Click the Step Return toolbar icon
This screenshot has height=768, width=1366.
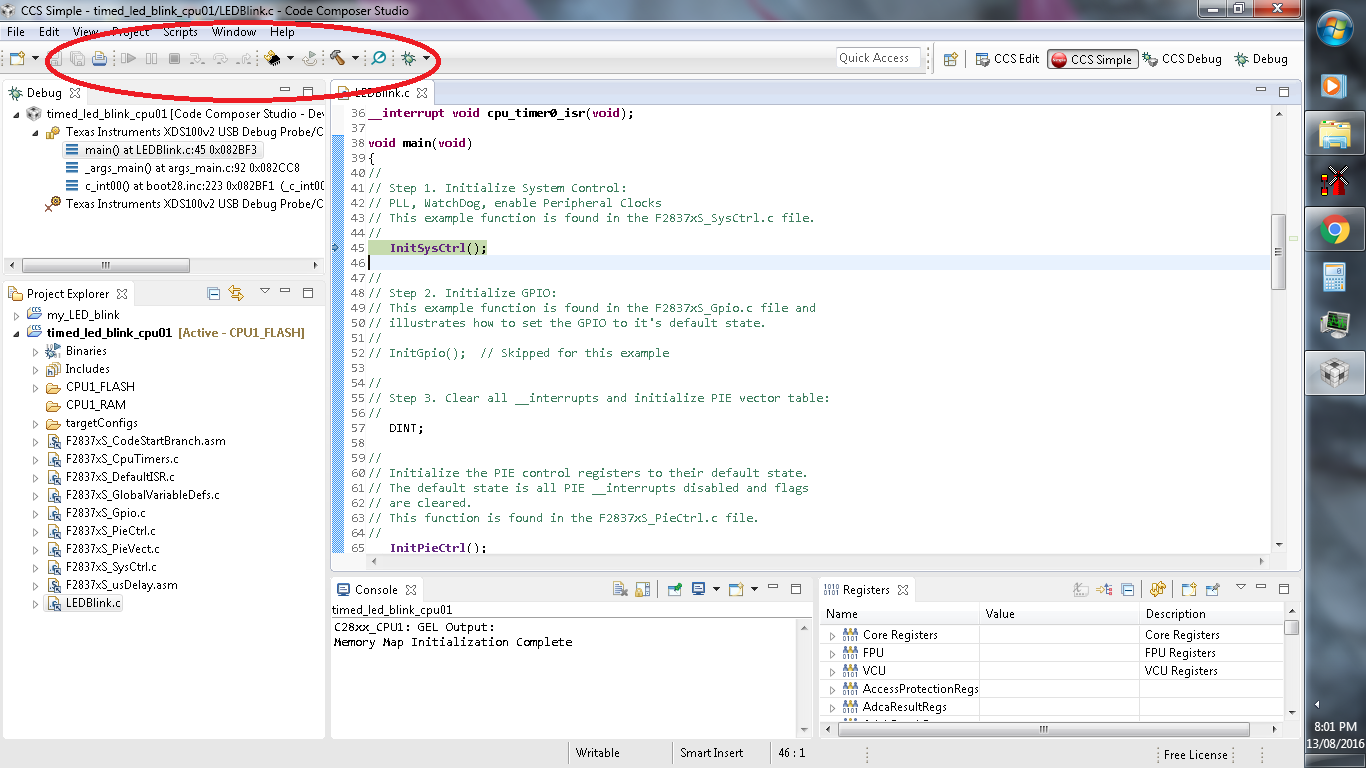tap(243, 59)
